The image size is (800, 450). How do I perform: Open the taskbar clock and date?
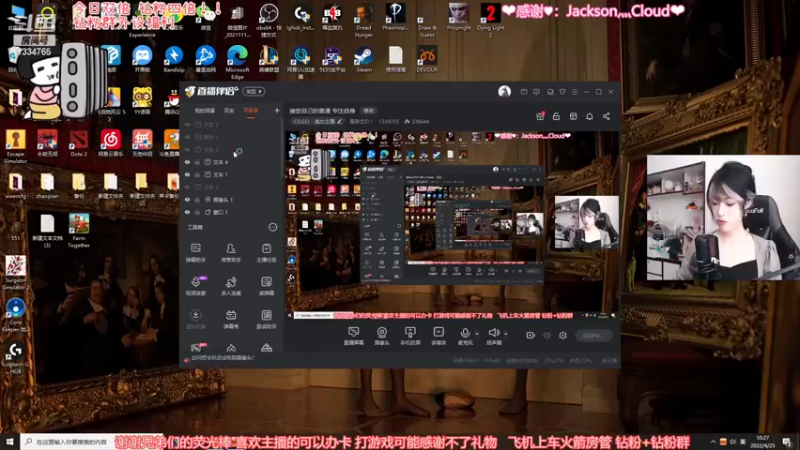(763, 442)
